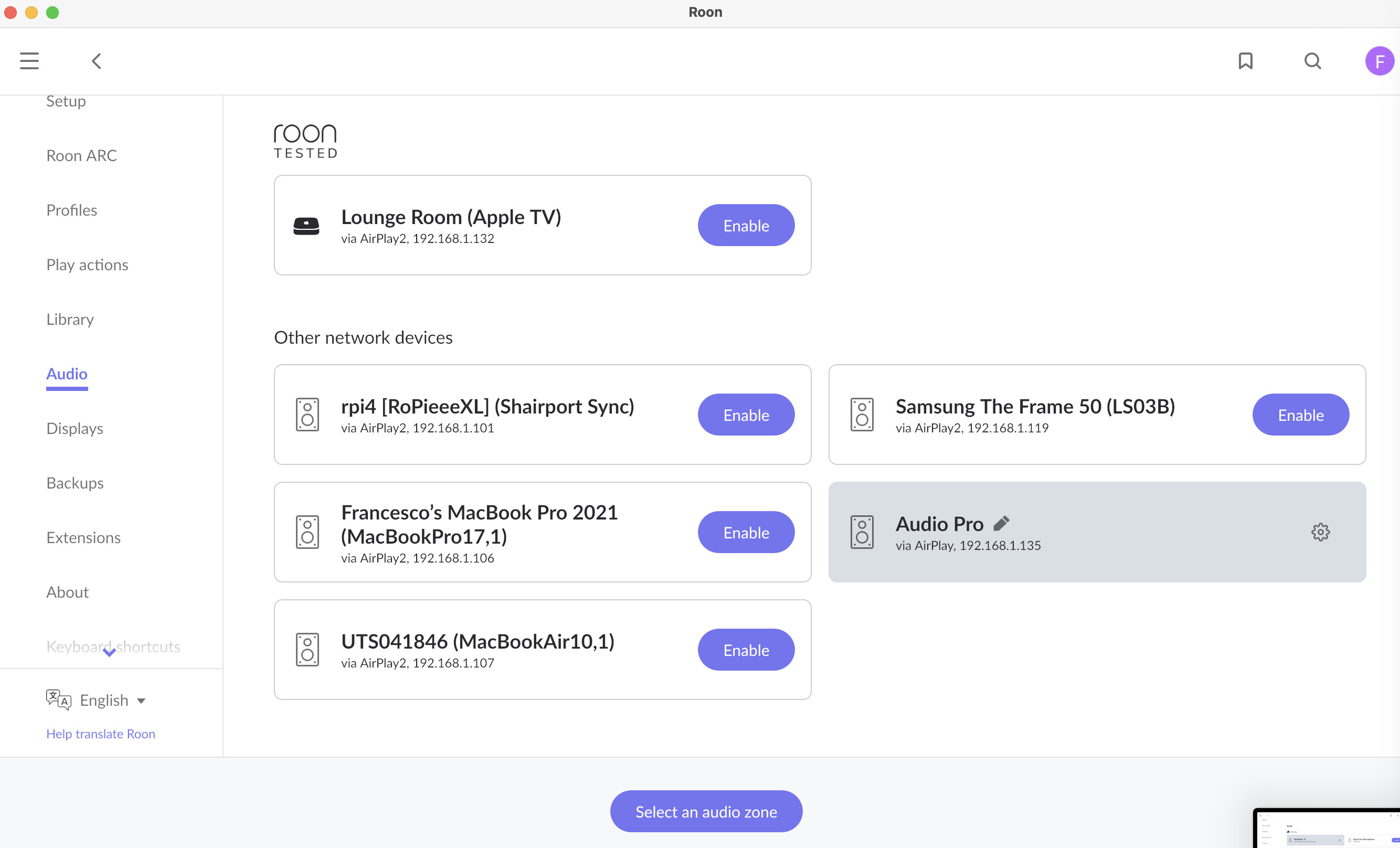The height and width of the screenshot is (848, 1400).
Task: Click the Audio Pro speaker icon
Action: point(862,532)
